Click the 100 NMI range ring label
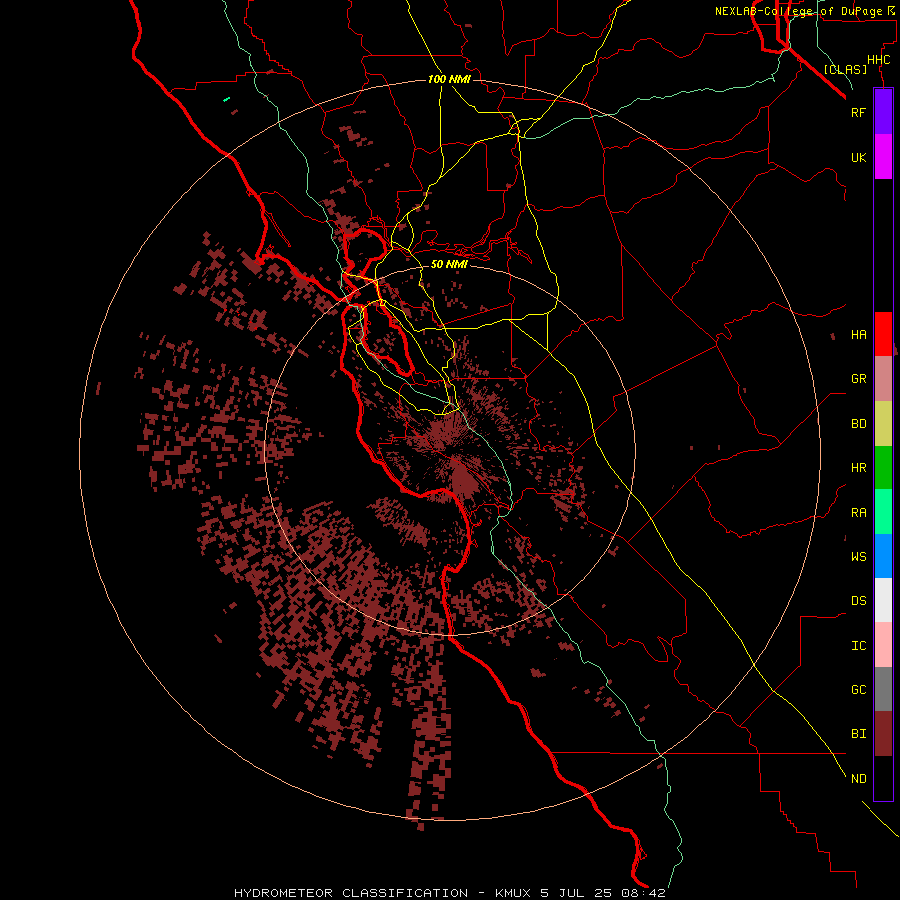 (449, 79)
